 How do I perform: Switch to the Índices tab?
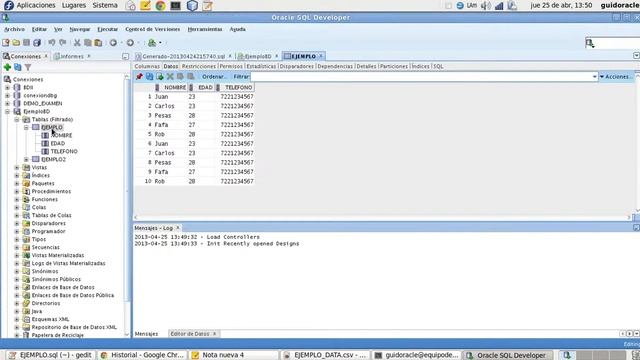coord(420,66)
